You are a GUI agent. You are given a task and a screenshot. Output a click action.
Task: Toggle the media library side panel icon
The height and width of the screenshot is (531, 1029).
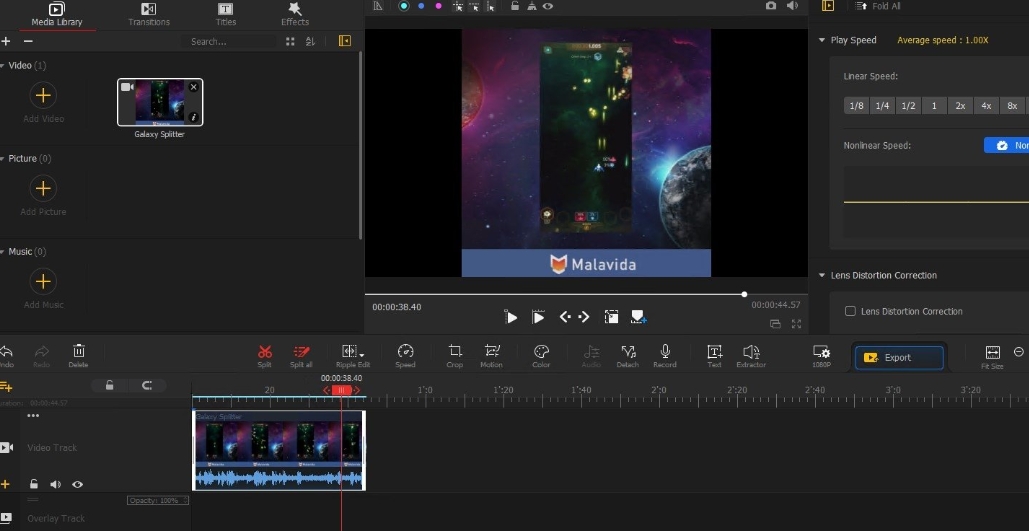tap(345, 41)
